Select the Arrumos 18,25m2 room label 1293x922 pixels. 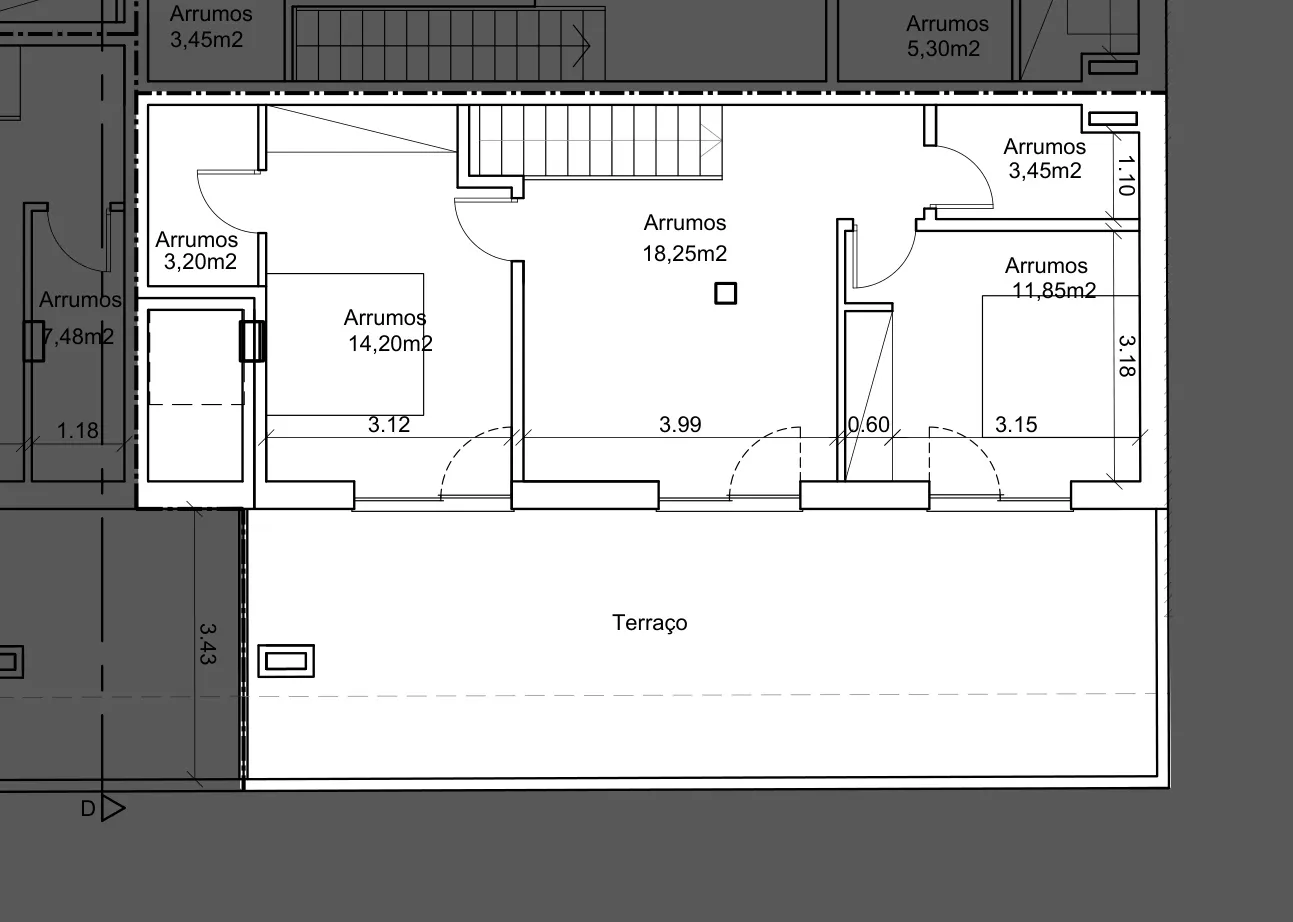pos(685,238)
